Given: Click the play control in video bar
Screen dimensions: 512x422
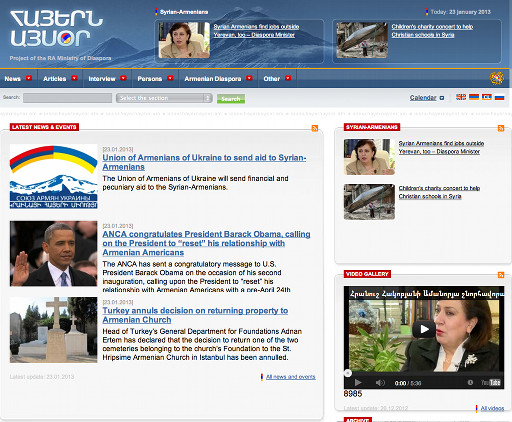Looking at the screenshot, I should [x=358, y=382].
